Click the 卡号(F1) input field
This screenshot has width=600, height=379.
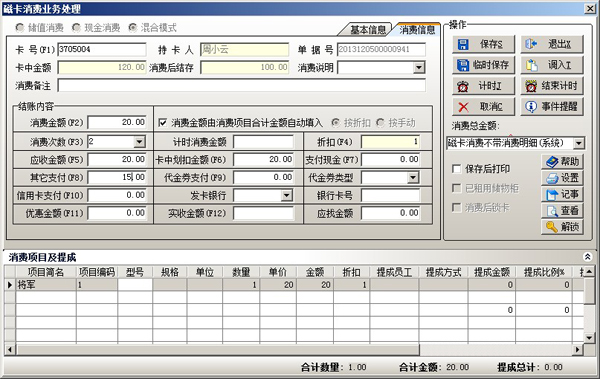[102, 49]
